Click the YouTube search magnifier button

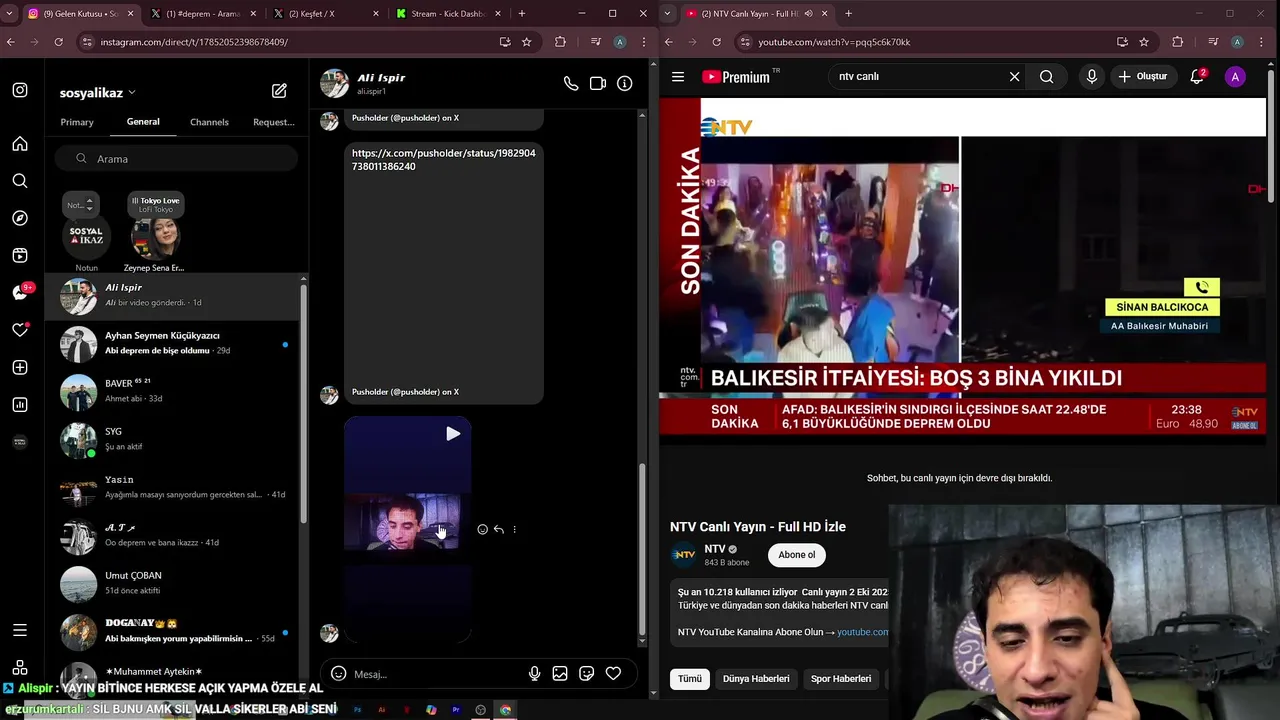[1046, 77]
